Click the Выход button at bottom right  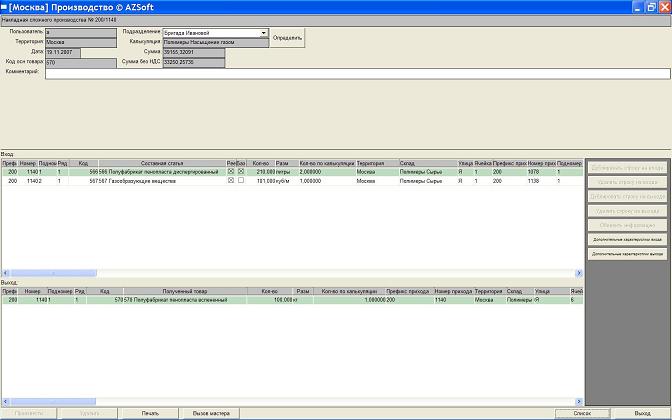[x=642, y=413]
